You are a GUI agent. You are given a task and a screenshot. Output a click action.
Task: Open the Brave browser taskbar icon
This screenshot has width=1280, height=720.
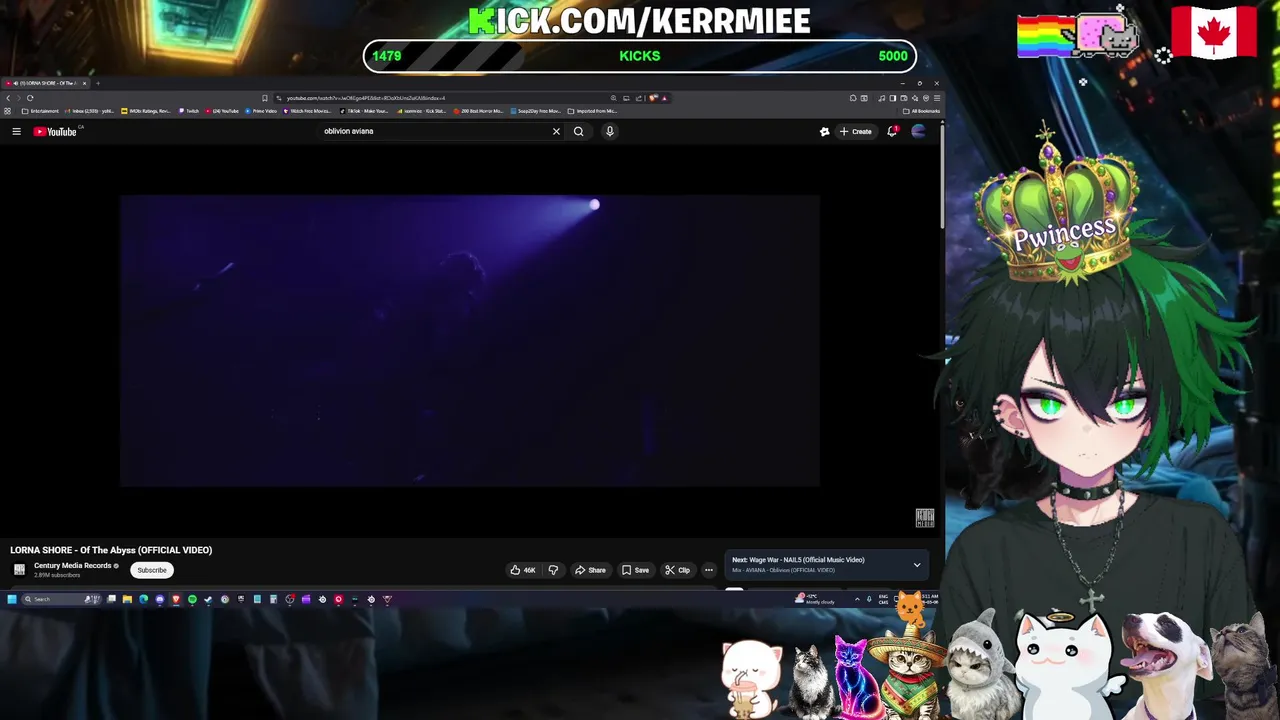(x=176, y=599)
